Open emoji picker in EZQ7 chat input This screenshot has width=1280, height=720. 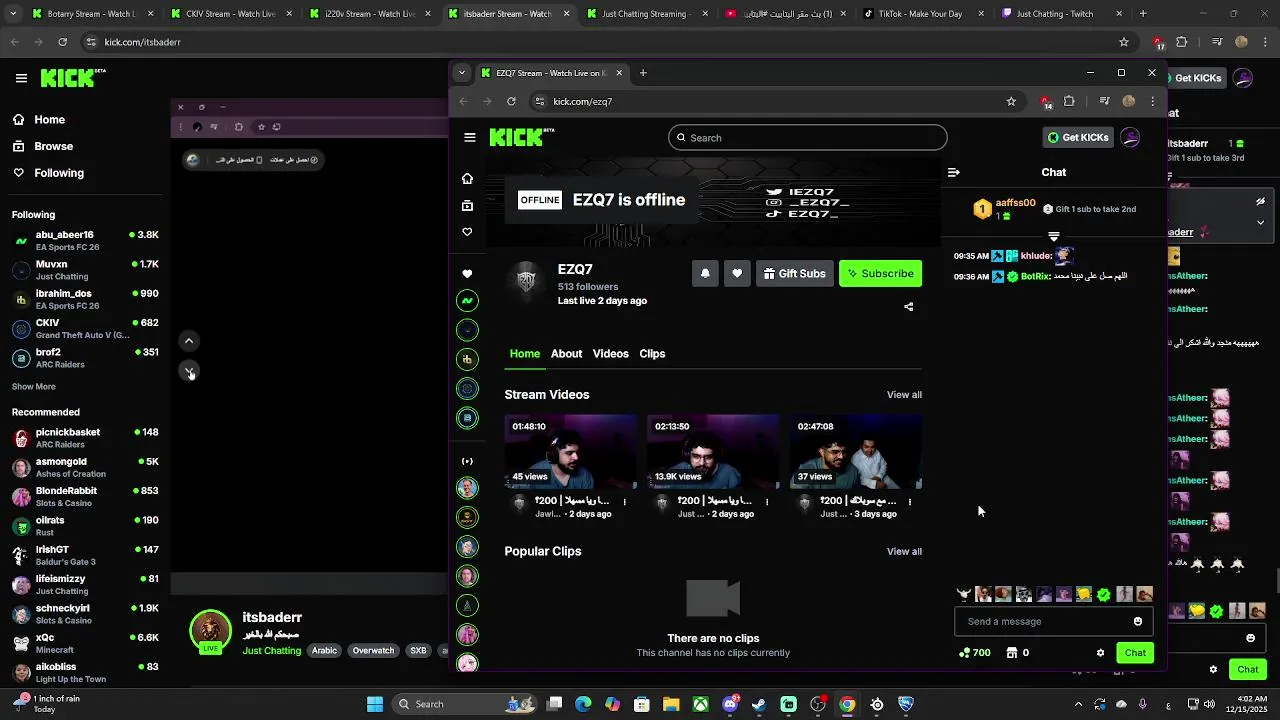1138,622
